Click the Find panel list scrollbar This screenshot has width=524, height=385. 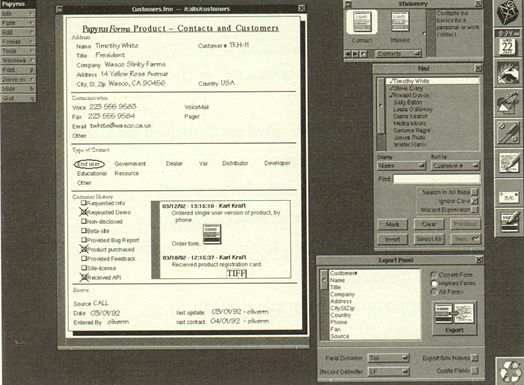[x=381, y=114]
